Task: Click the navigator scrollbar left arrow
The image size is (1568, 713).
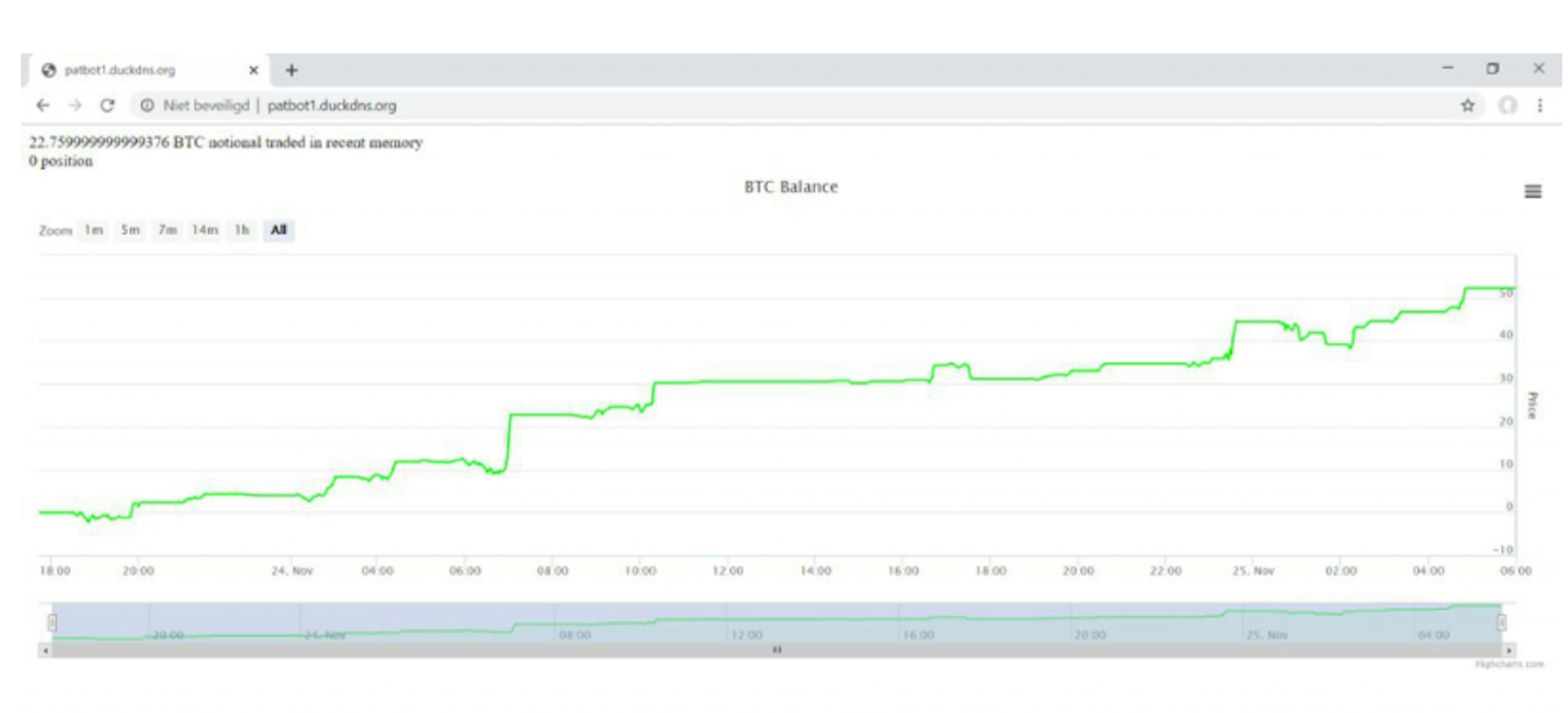Action: pyautogui.click(x=45, y=650)
